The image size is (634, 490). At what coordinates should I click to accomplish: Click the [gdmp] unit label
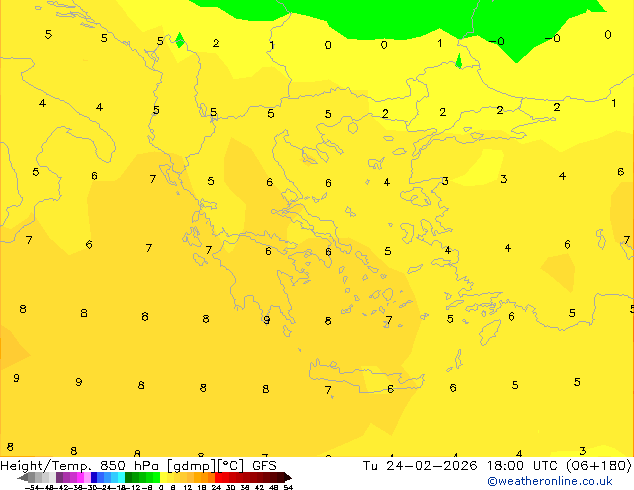[192, 466]
